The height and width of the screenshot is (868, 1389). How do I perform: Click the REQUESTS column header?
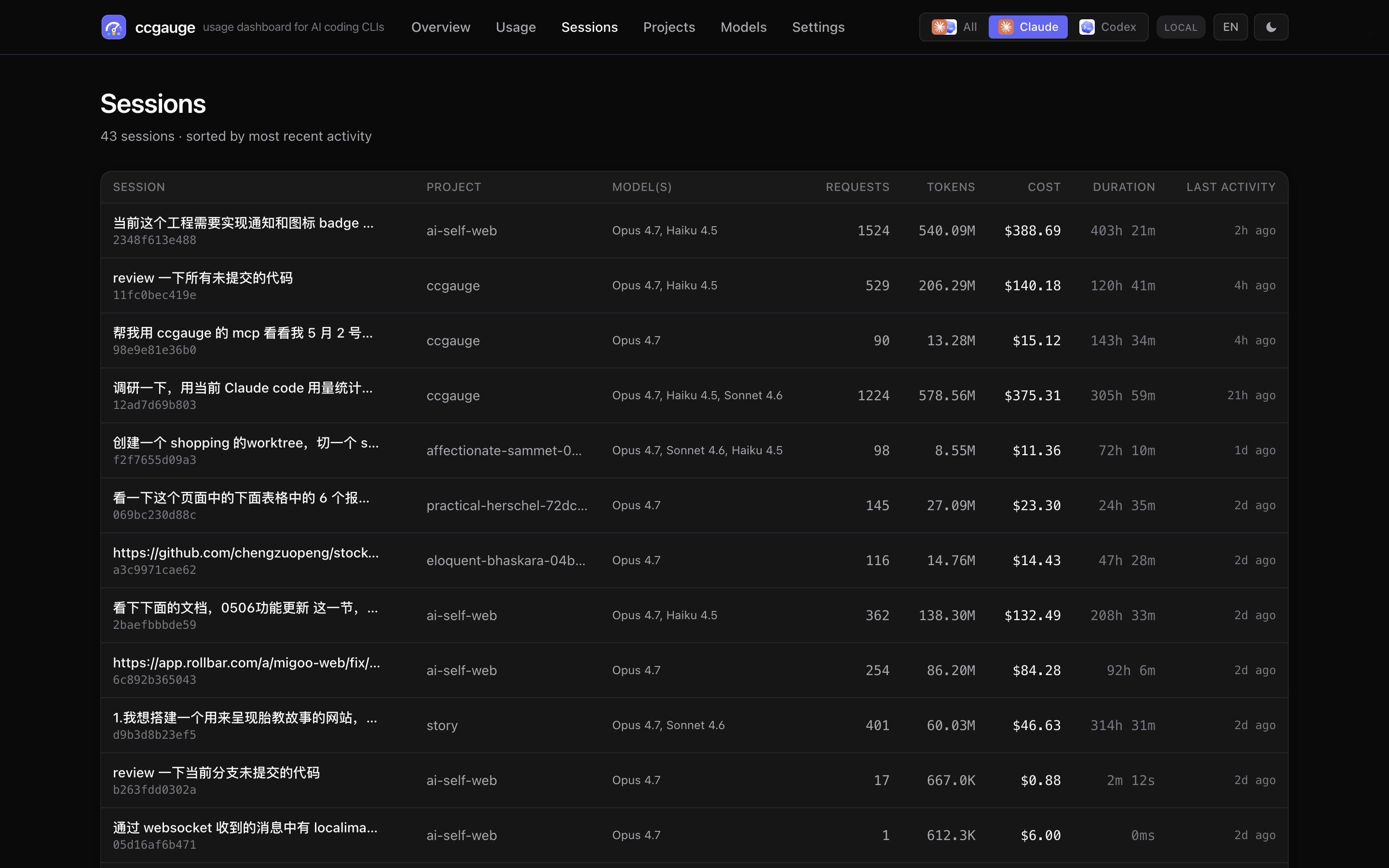click(858, 187)
